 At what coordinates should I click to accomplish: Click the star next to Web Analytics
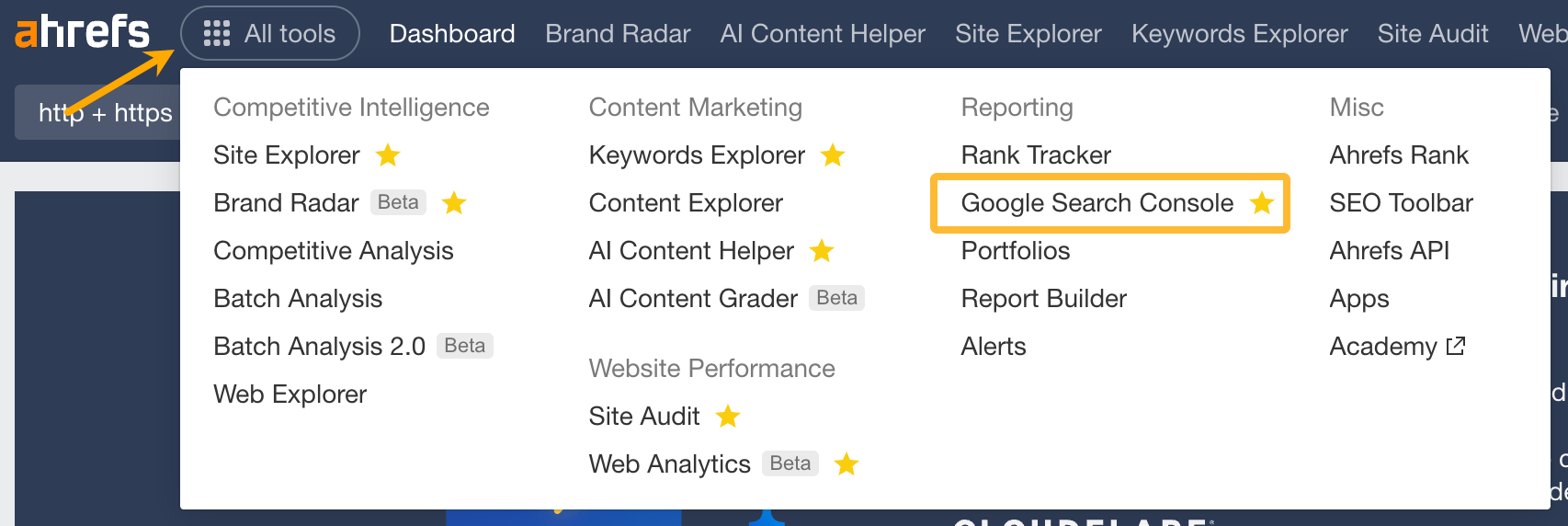pos(846,464)
